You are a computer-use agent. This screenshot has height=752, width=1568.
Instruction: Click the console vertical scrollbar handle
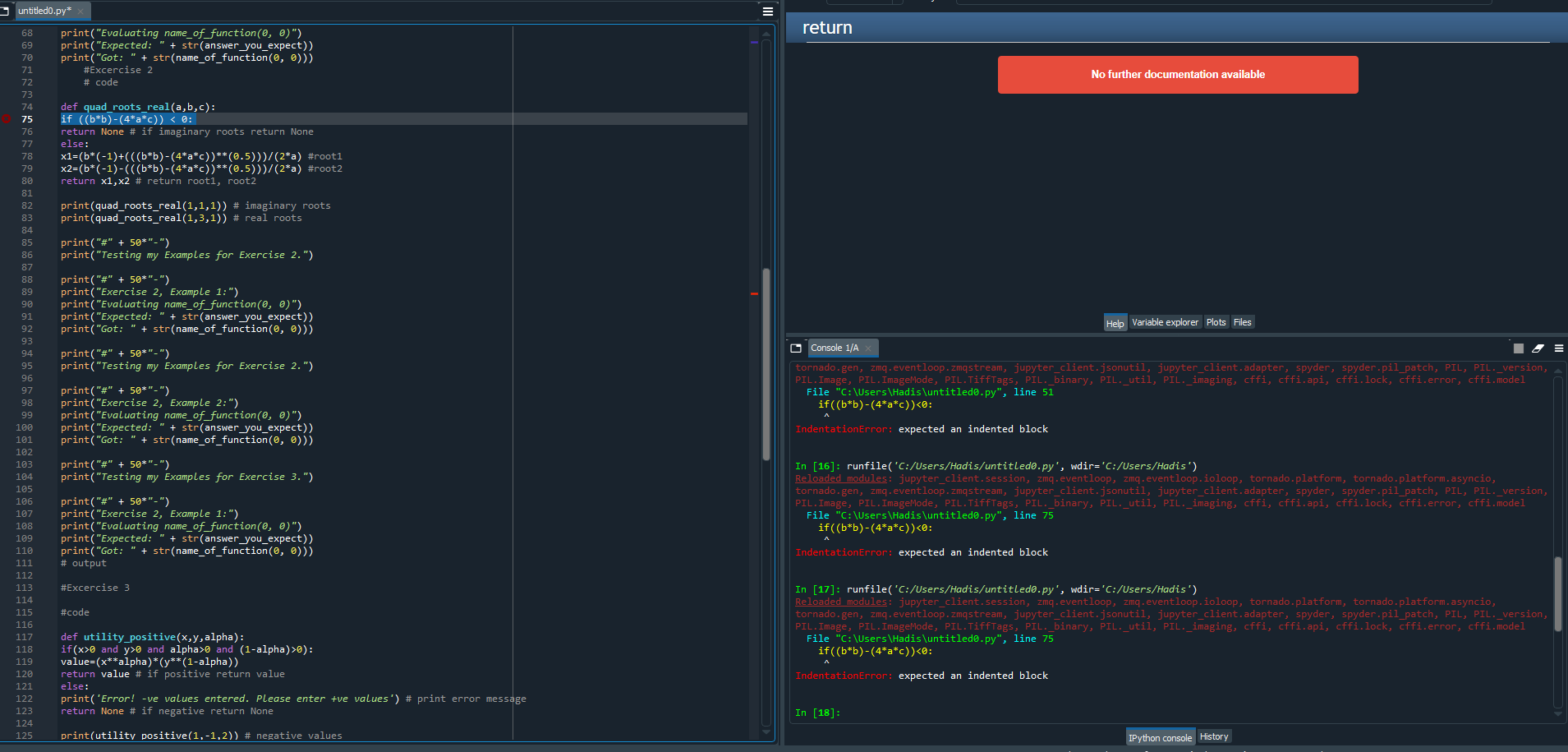pos(1557,593)
